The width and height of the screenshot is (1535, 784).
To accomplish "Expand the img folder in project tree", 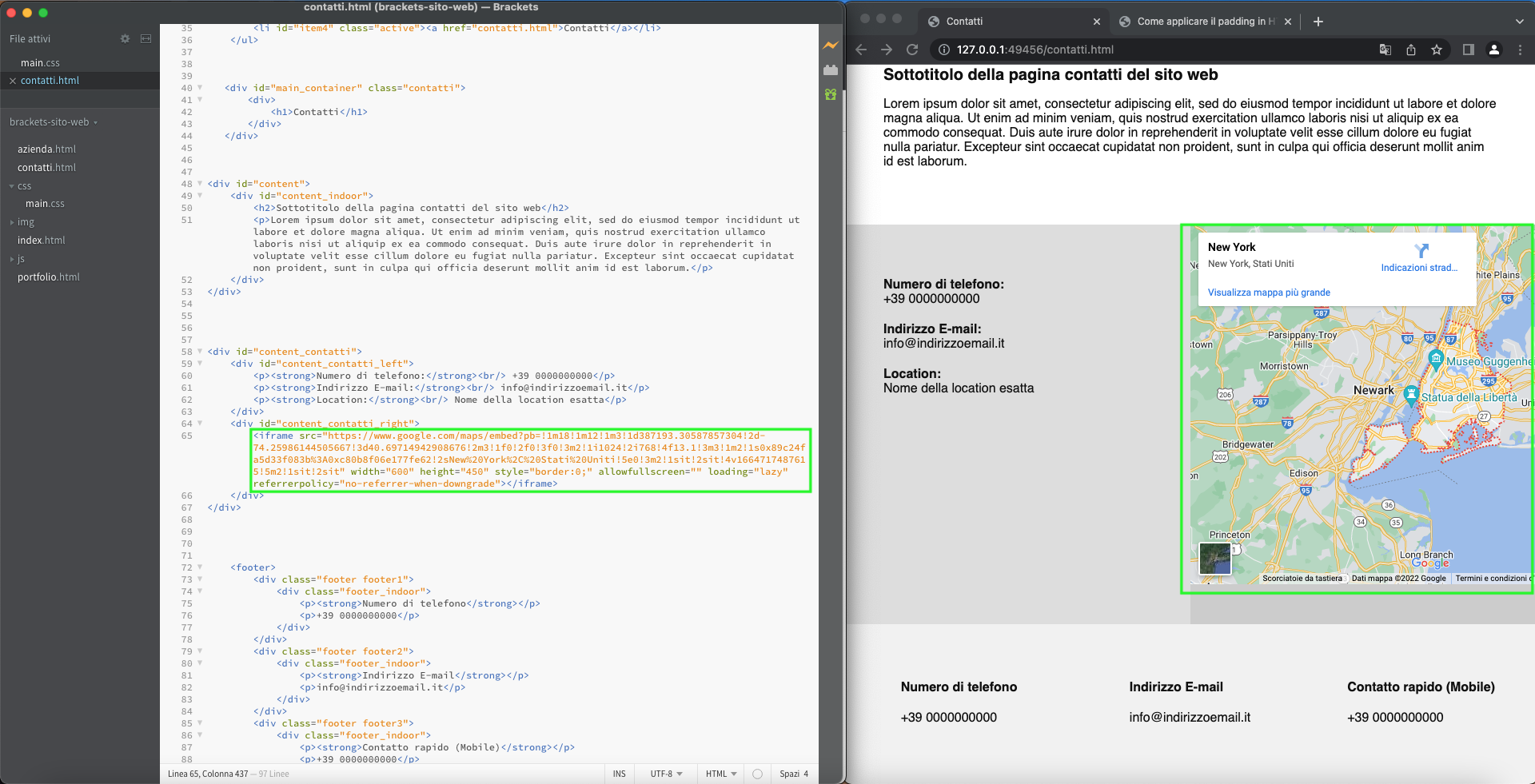I will [26, 222].
